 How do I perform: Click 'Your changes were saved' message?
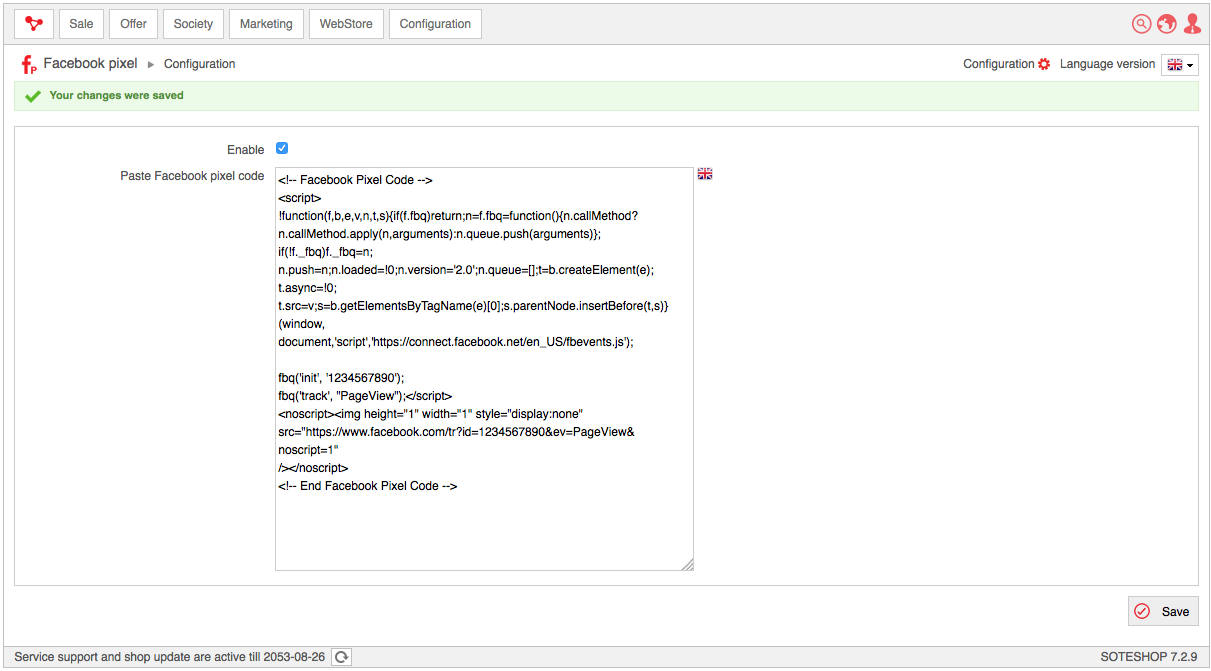click(116, 96)
